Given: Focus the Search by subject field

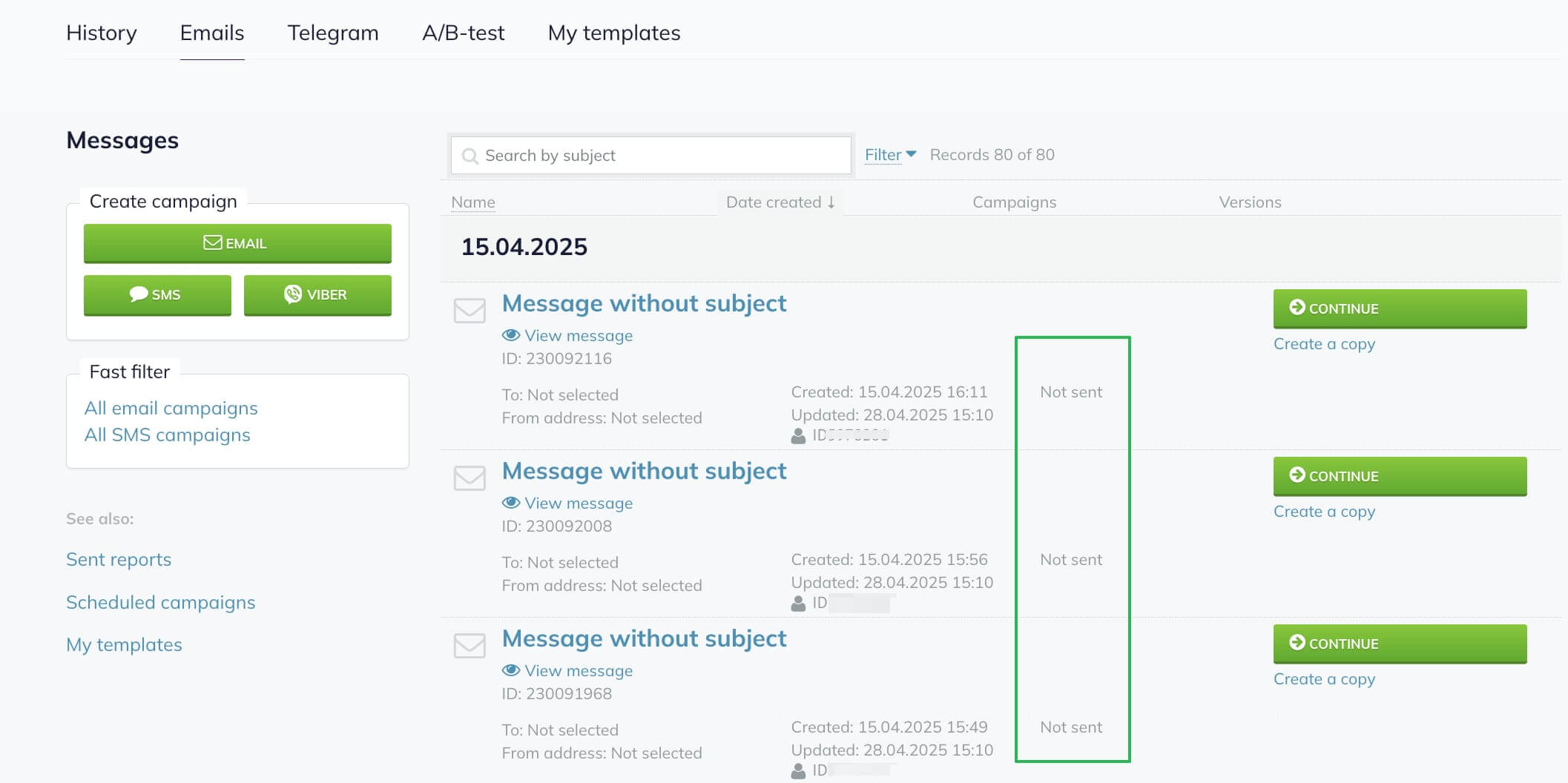Looking at the screenshot, I should coord(651,156).
